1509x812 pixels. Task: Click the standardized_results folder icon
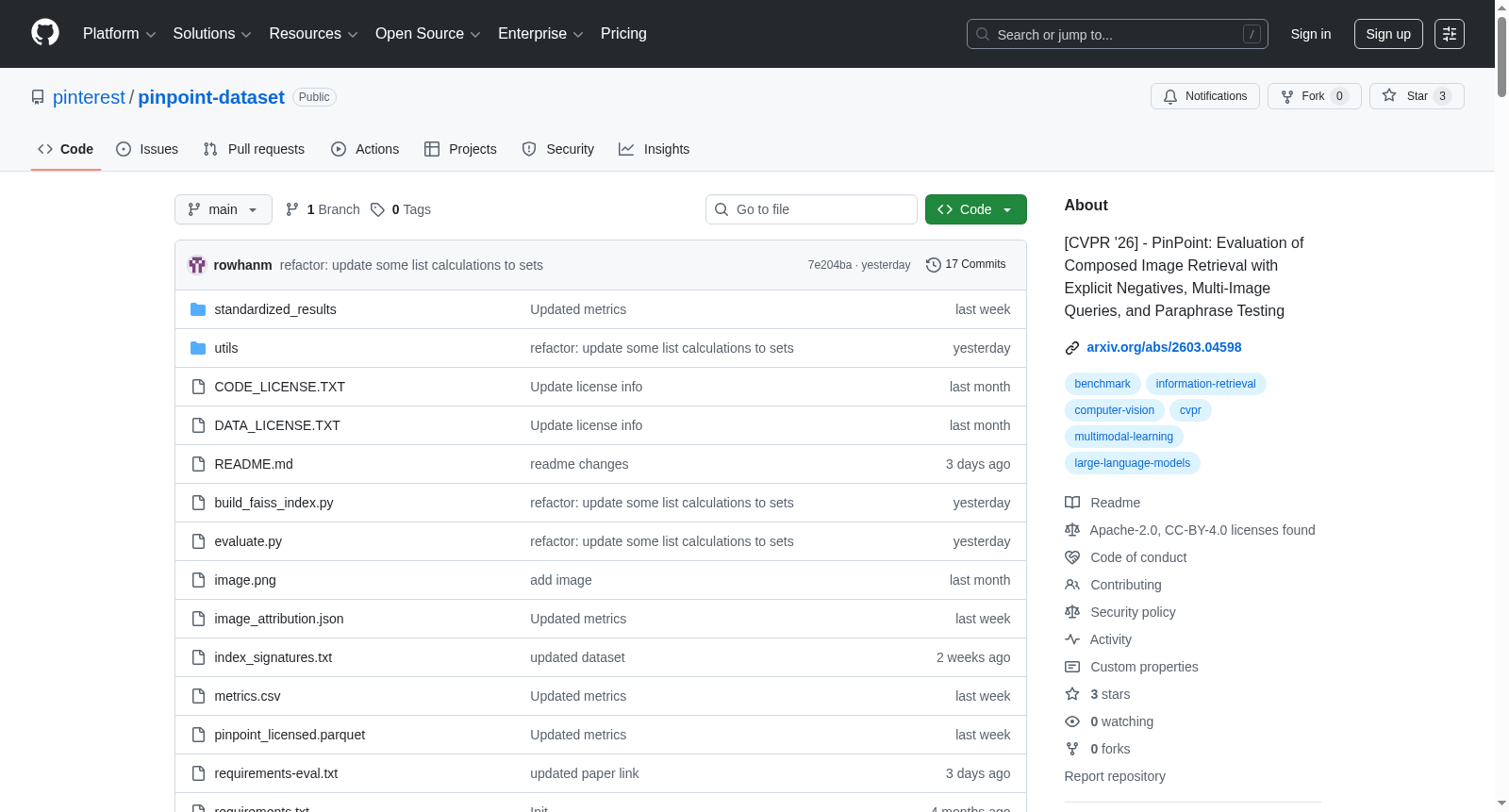[x=198, y=309]
